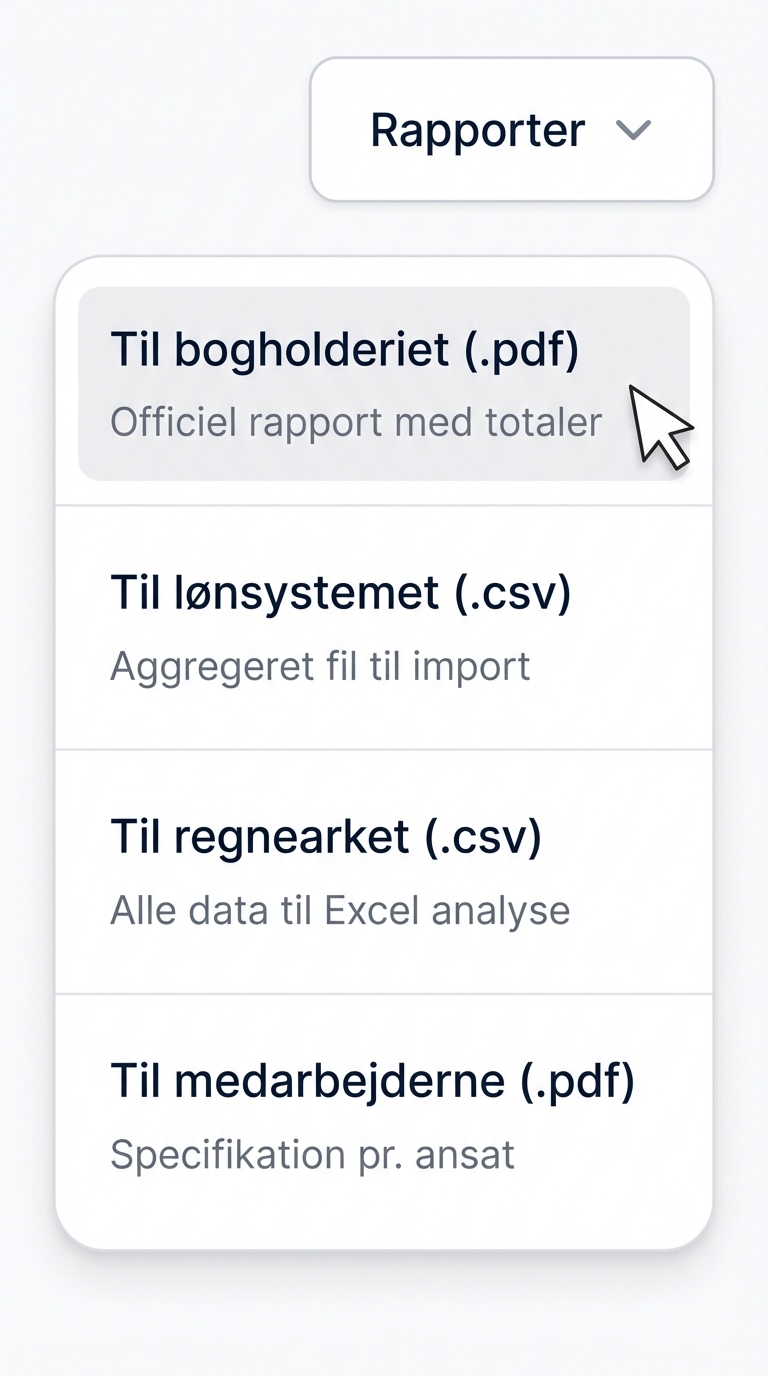
Task: Click 'Specifikation pr. ansat' description line
Action: click(312, 1154)
